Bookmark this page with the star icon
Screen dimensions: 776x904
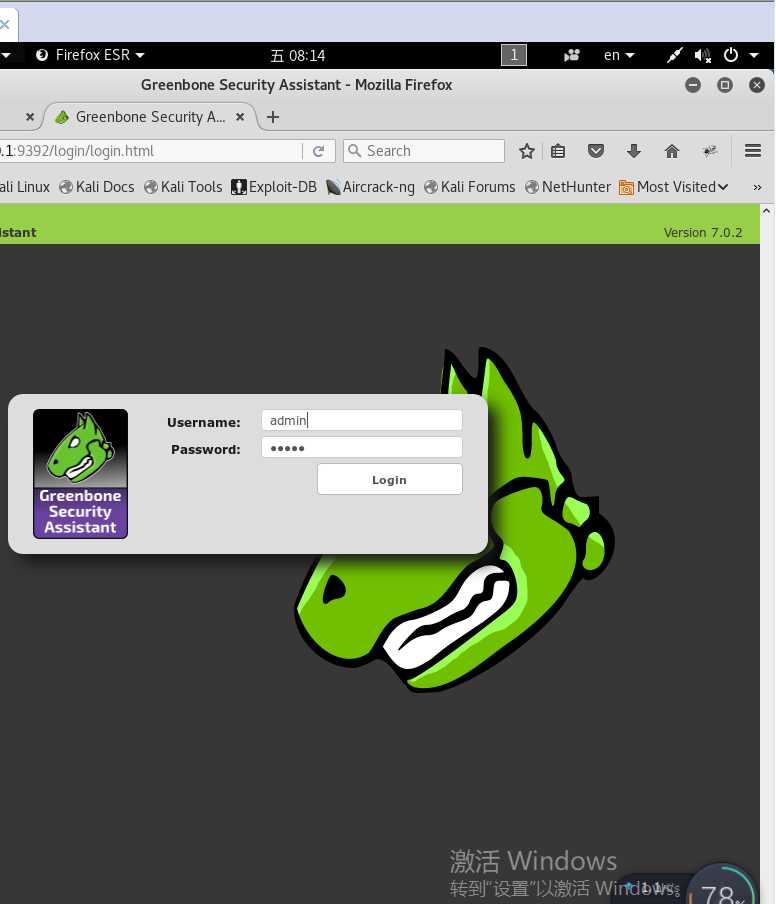click(526, 151)
